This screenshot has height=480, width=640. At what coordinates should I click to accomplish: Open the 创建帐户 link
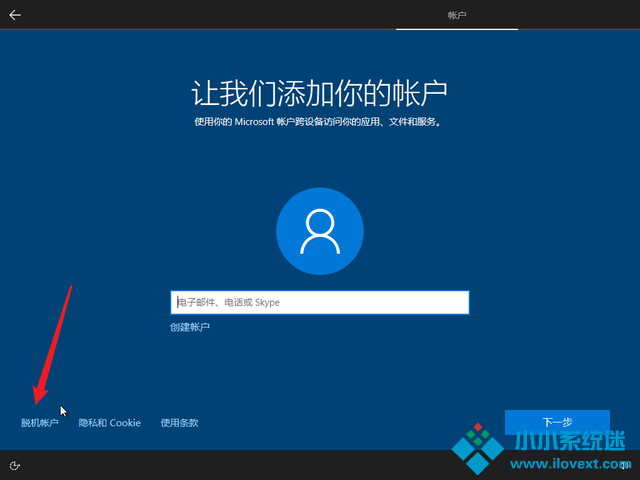190,327
